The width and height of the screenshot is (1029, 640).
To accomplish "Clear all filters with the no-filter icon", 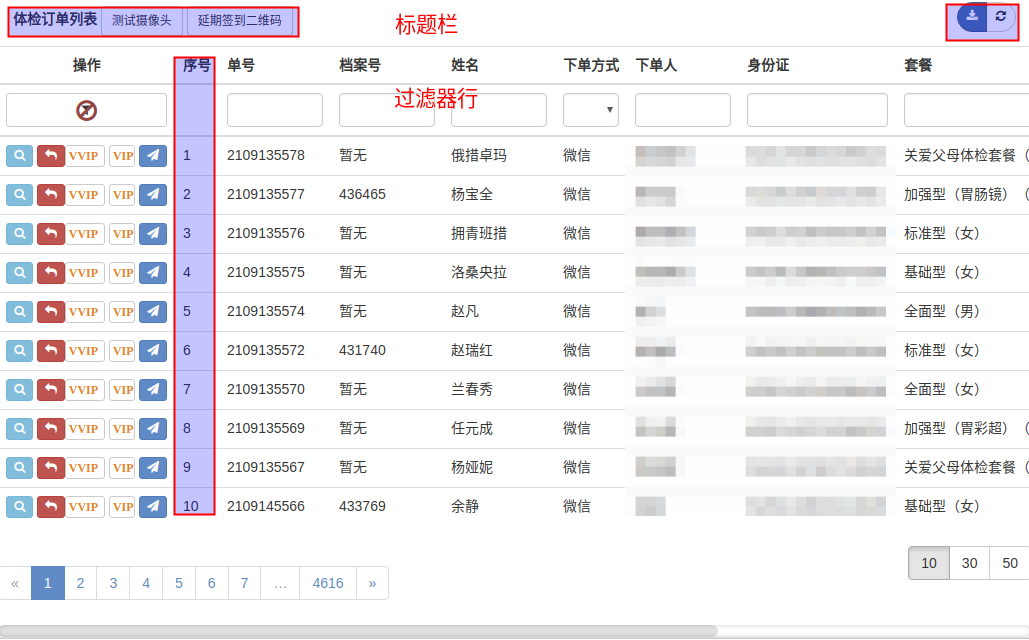I will tap(86, 109).
